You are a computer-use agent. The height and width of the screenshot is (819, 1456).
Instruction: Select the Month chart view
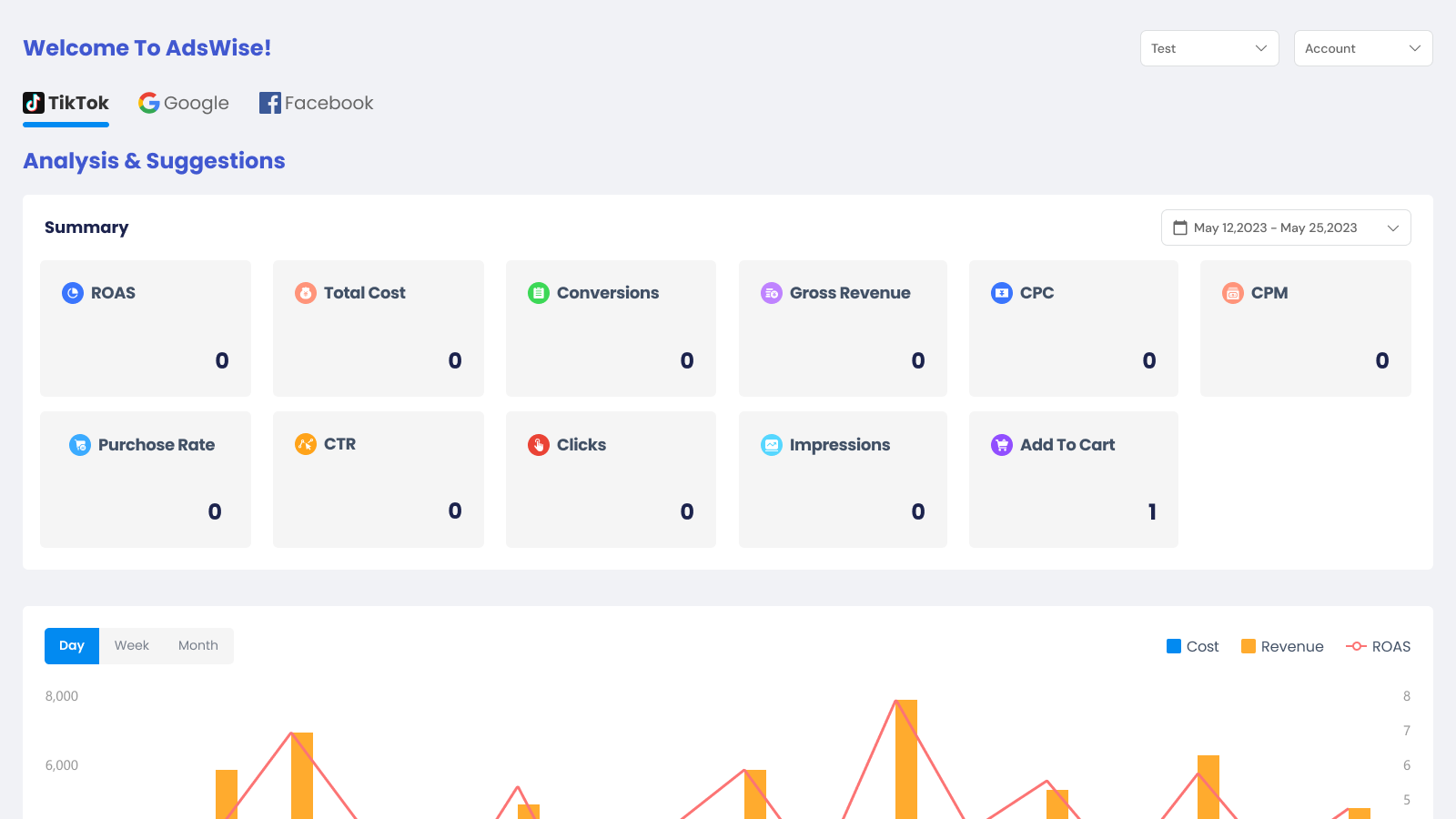click(x=198, y=645)
